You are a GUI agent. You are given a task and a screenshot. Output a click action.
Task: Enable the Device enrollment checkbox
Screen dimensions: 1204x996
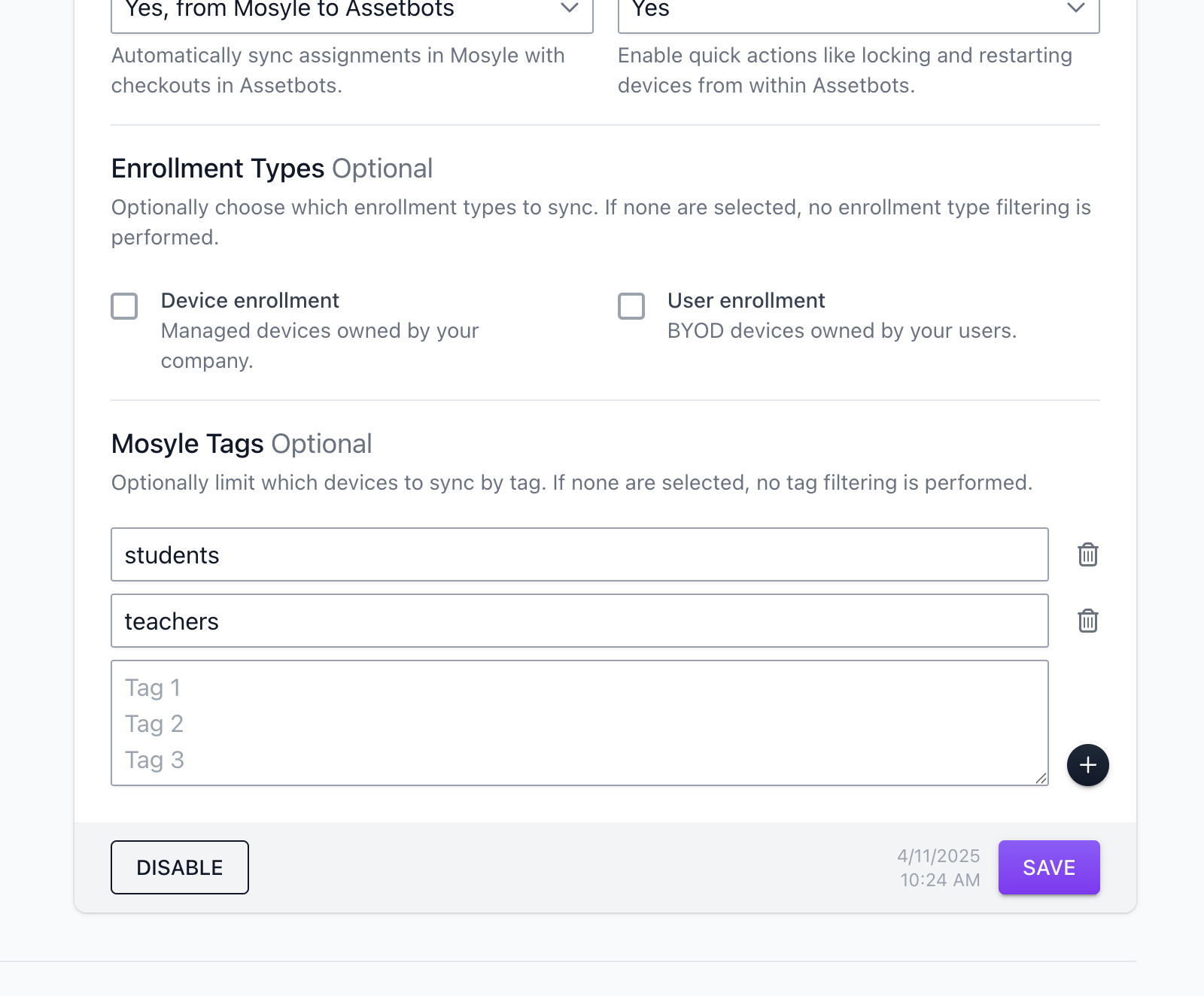(x=124, y=306)
